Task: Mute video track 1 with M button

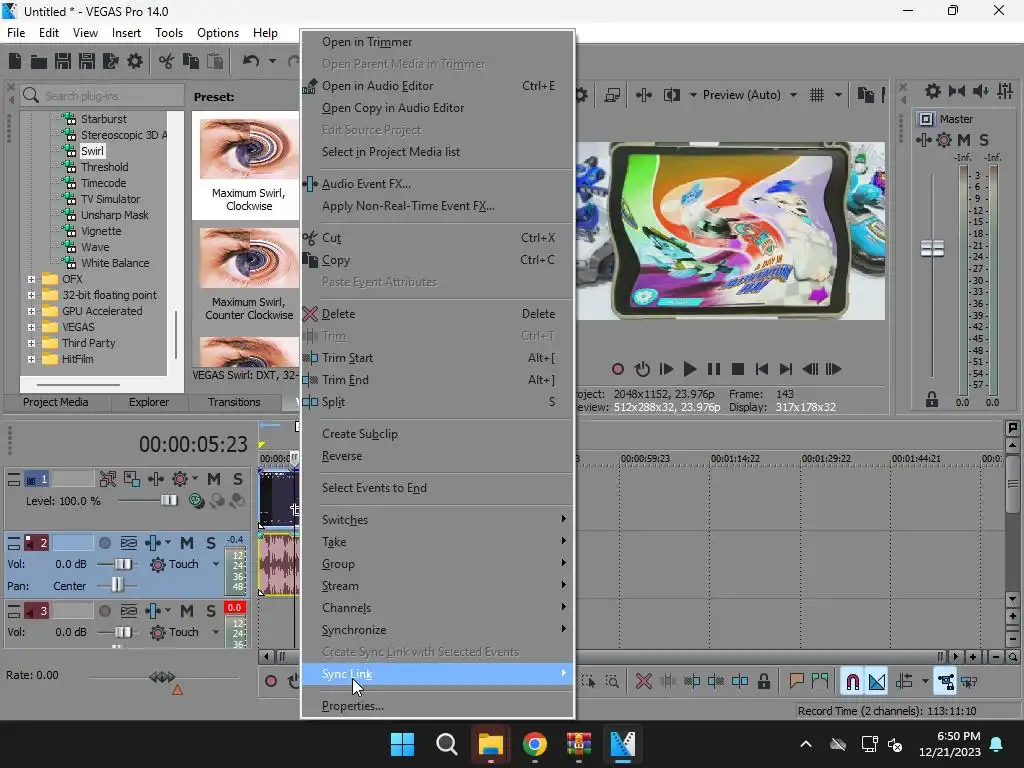Action: (214, 479)
